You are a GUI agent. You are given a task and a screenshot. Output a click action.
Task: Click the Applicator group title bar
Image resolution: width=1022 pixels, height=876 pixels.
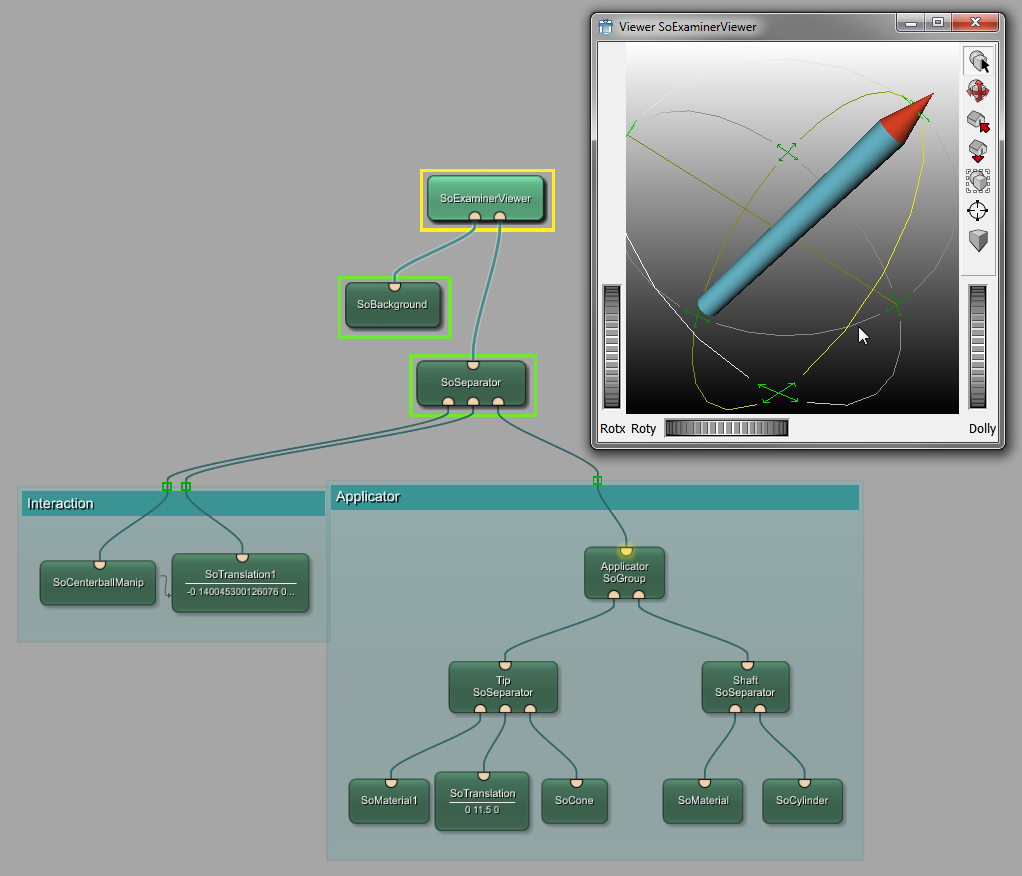[x=594, y=497]
